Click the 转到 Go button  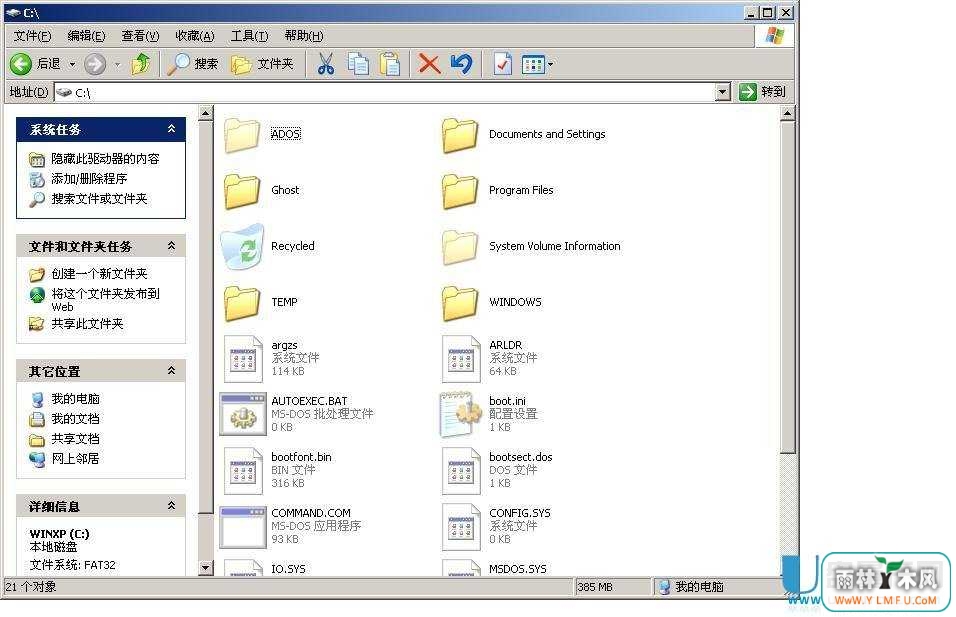tap(763, 92)
